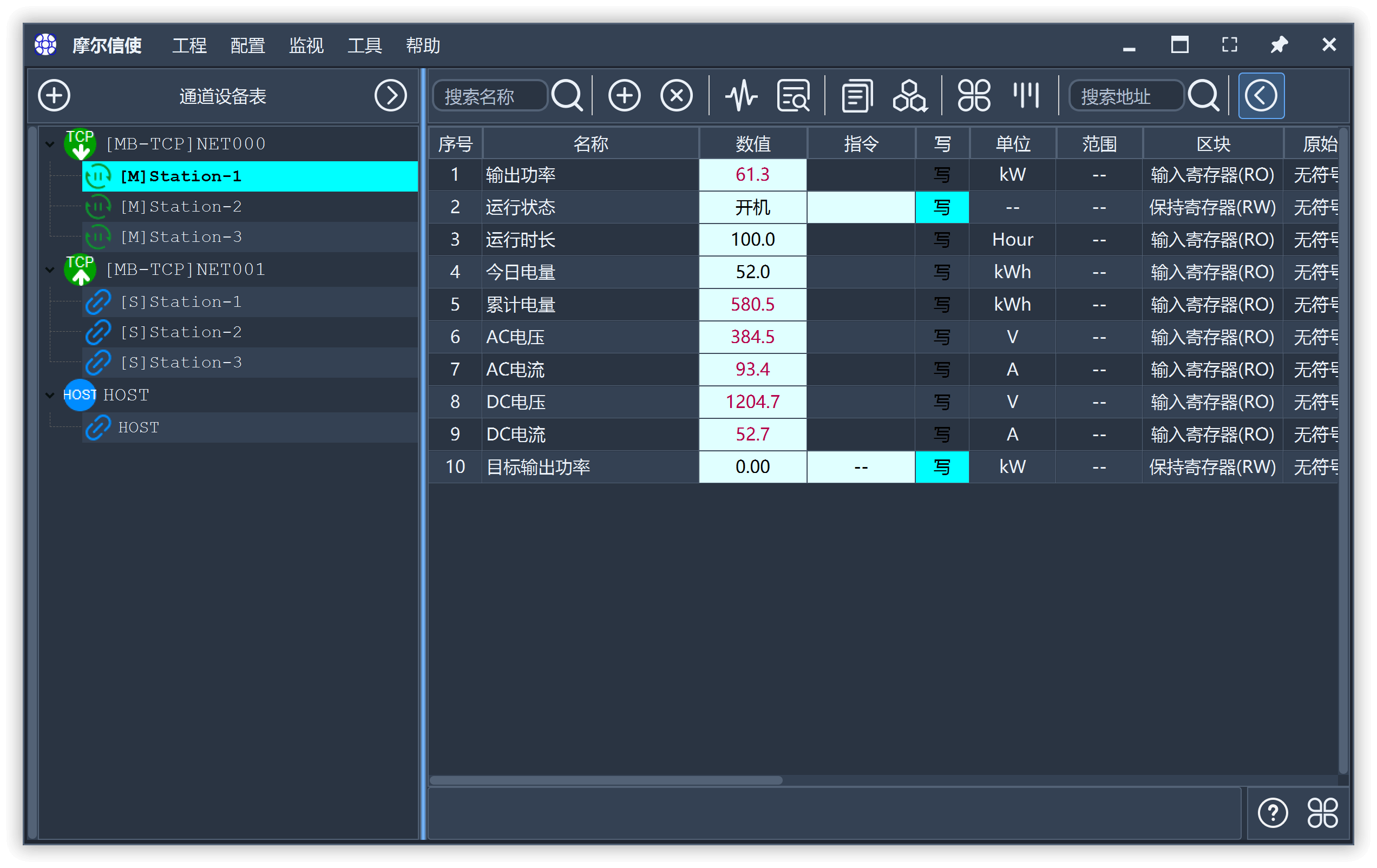Click the add point plus icon in toolbar
This screenshot has height=868, width=1377.
click(x=624, y=95)
